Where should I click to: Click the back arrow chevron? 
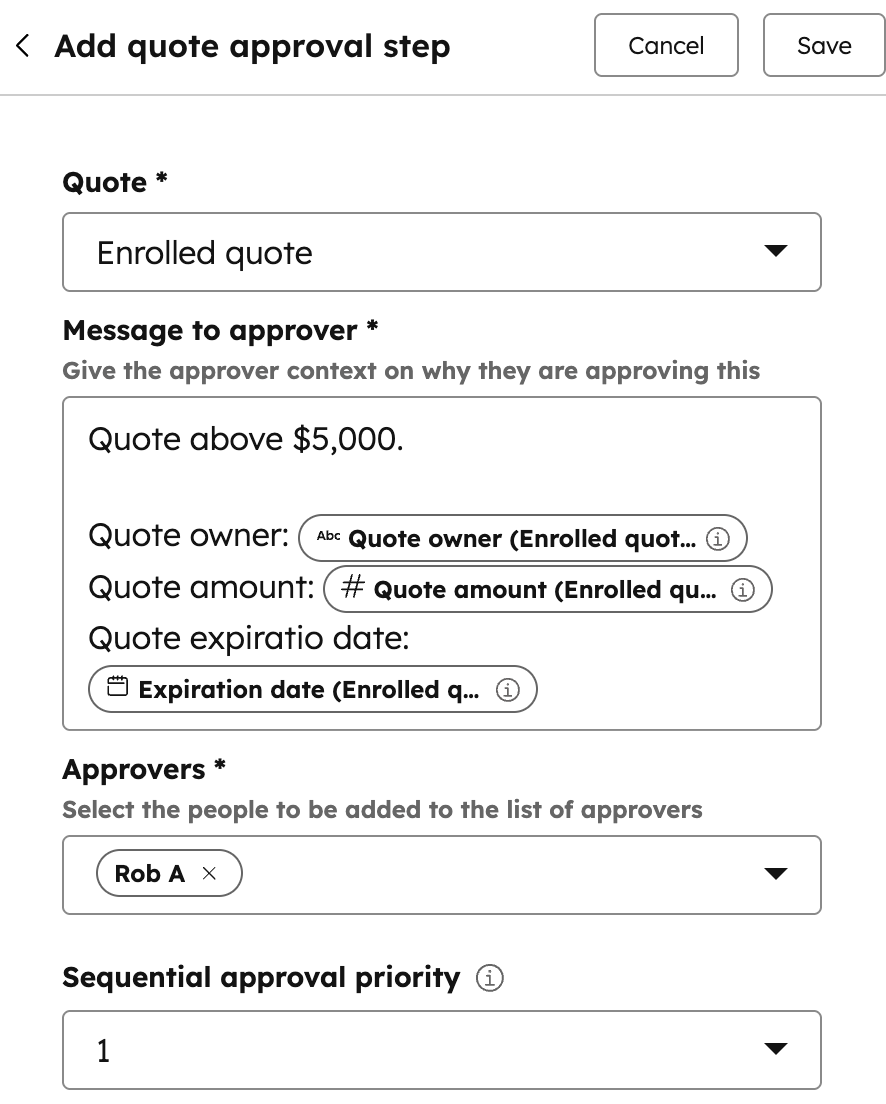[x=22, y=45]
